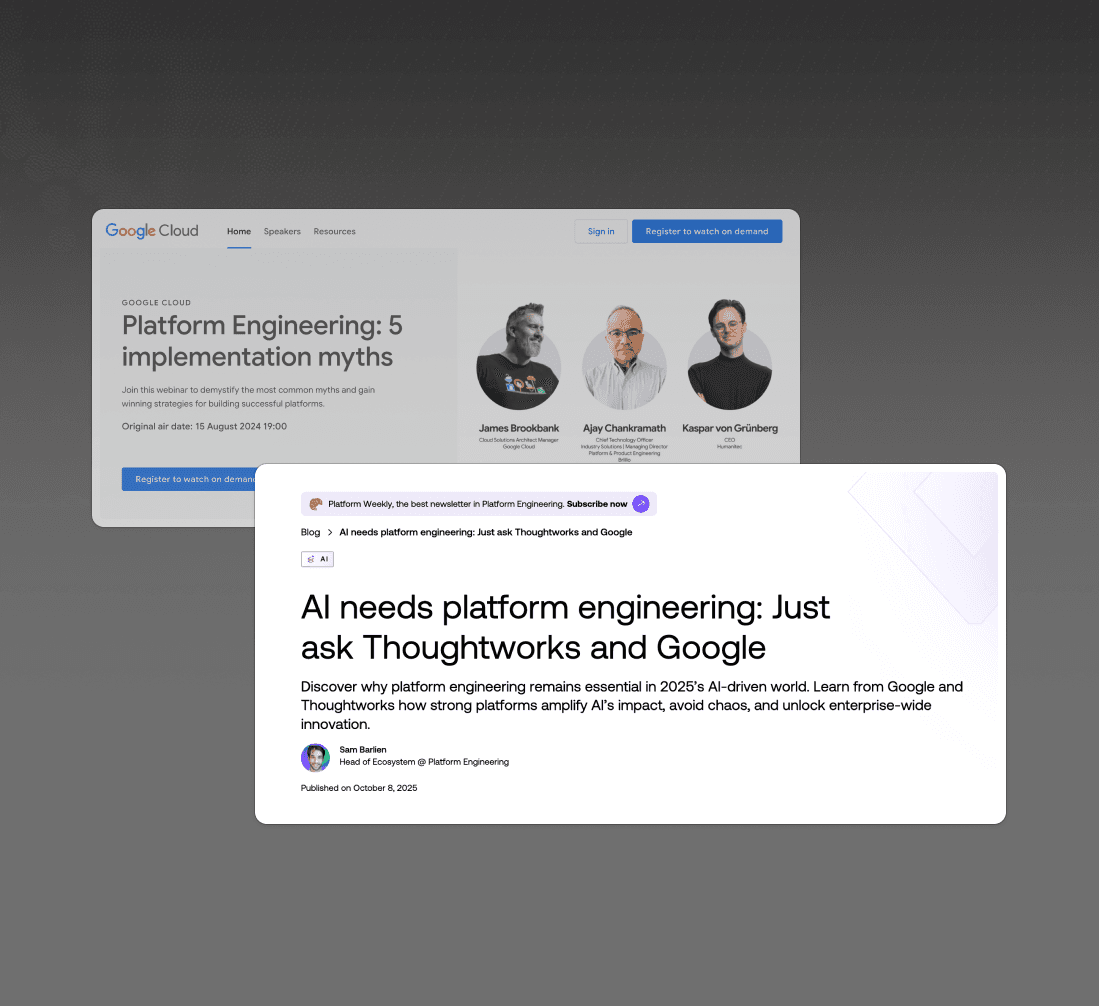The height and width of the screenshot is (1006, 1099).
Task: Open Ajay Chankramath's speaker photo
Action: click(624, 358)
